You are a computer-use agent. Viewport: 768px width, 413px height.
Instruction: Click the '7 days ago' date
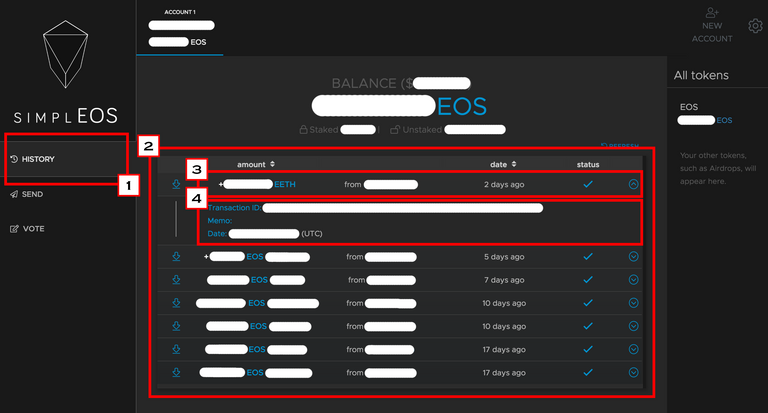504,280
